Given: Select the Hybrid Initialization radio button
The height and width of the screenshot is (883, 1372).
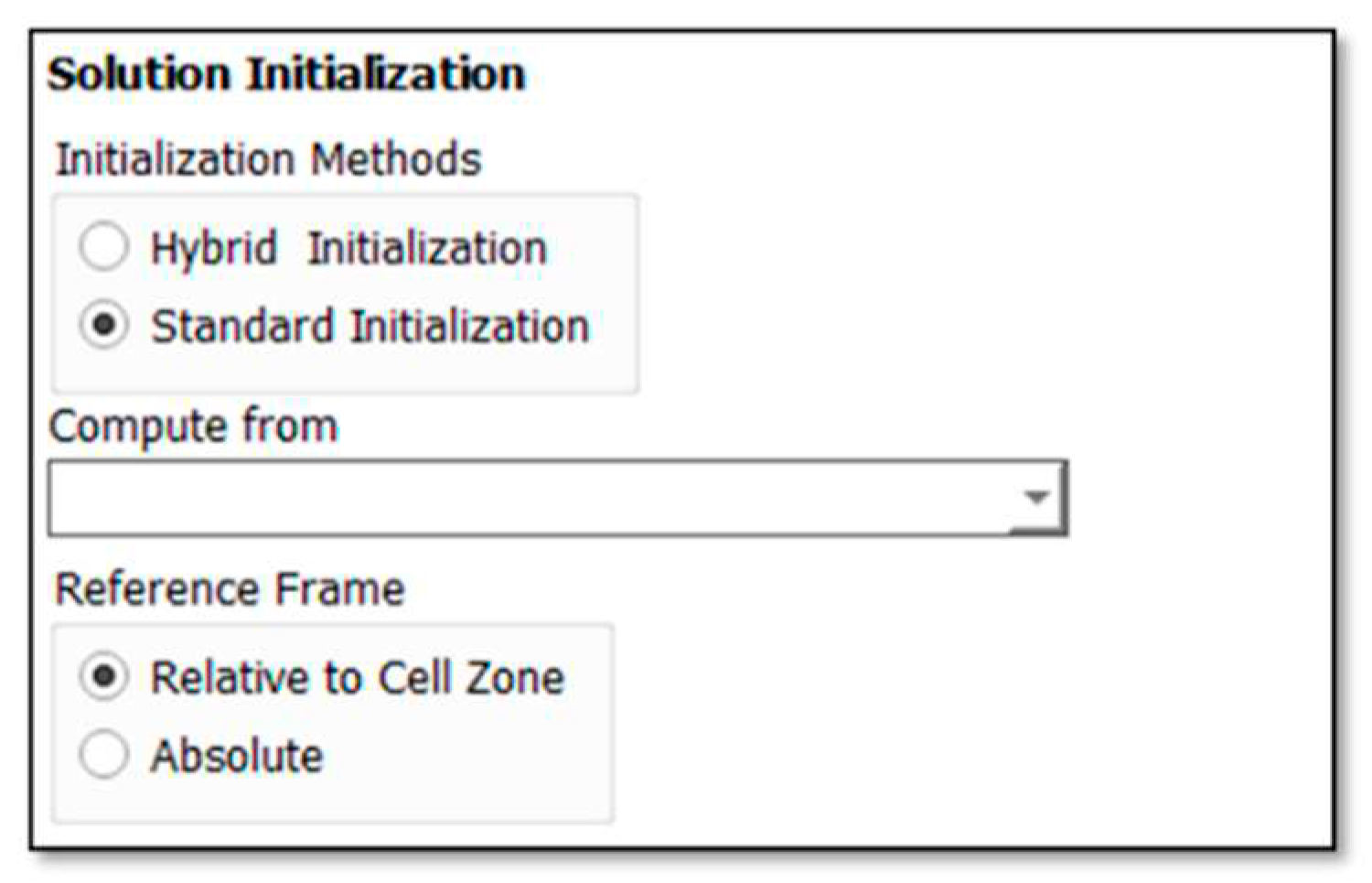Looking at the screenshot, I should point(103,247).
